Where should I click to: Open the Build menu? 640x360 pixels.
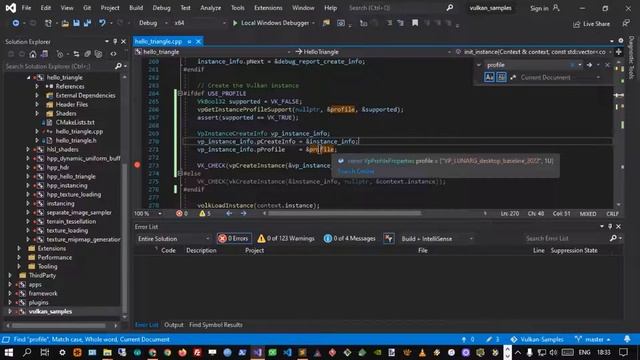click(136, 8)
